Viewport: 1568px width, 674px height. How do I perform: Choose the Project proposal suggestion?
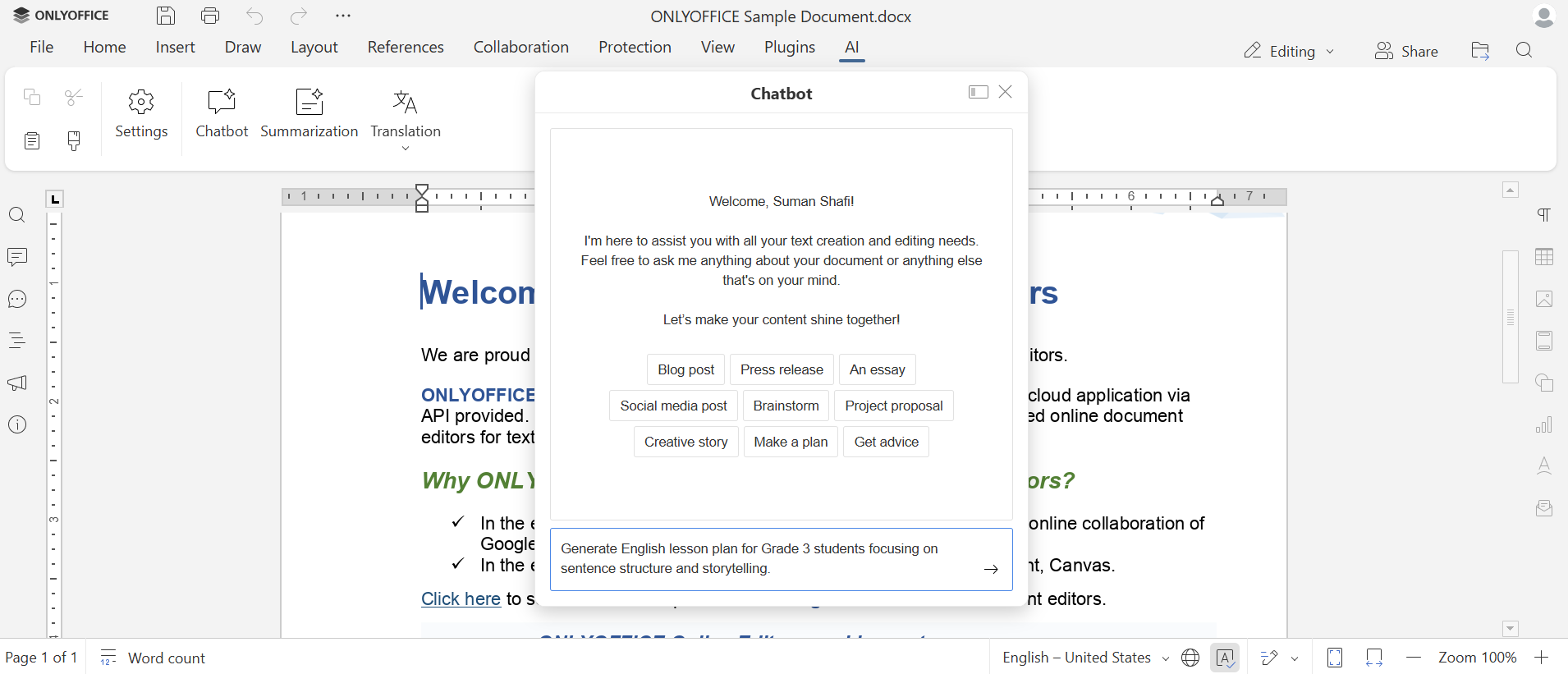click(x=894, y=406)
